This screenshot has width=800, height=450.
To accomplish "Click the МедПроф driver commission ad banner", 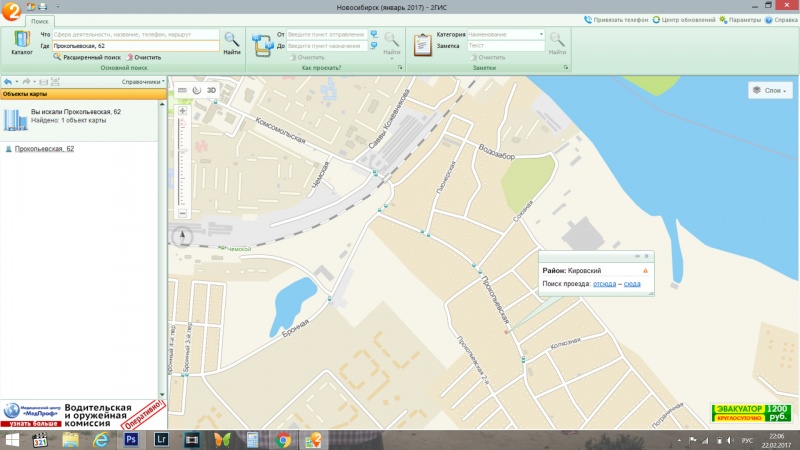I will click(83, 414).
